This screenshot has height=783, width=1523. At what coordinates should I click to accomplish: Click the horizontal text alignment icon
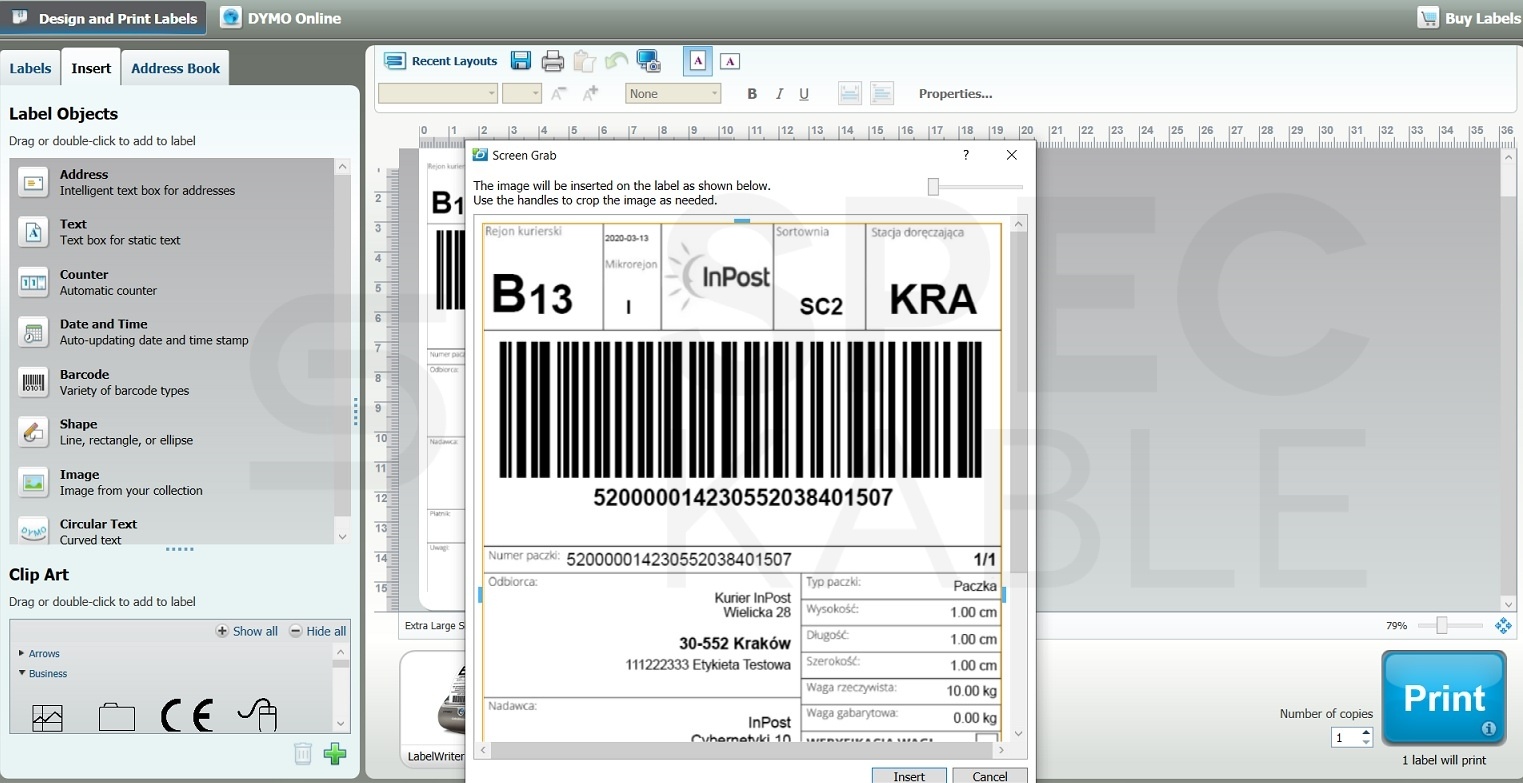[882, 94]
